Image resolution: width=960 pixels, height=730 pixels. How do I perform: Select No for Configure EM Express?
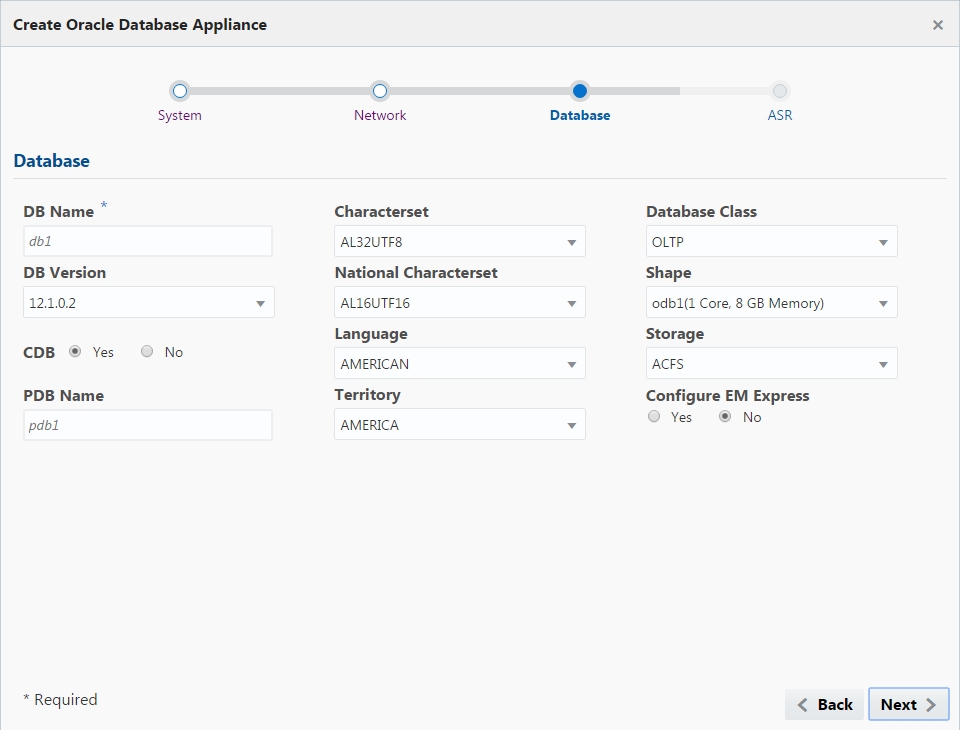click(x=725, y=416)
